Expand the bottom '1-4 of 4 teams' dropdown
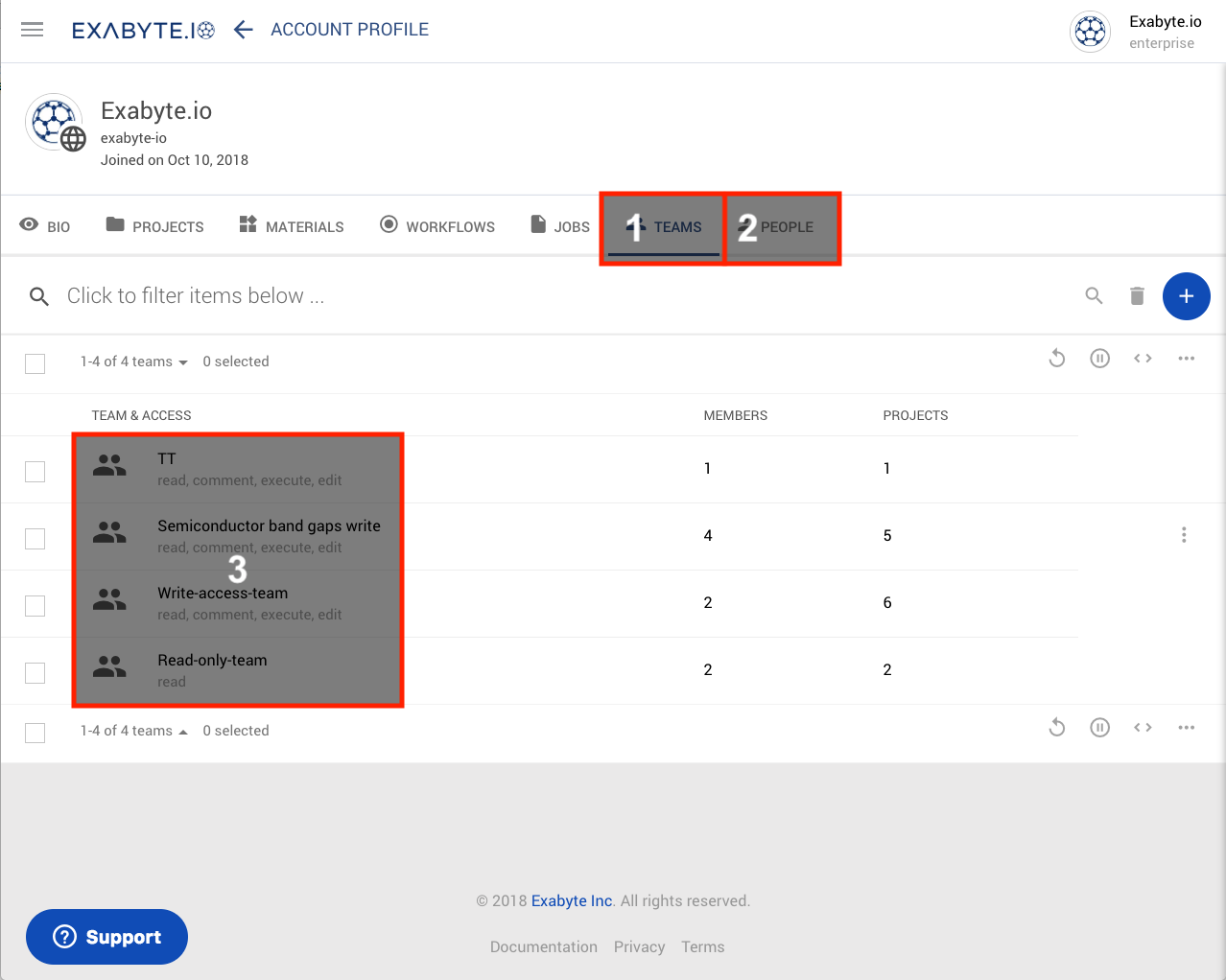This screenshot has height=980, width=1226. pyautogui.click(x=134, y=731)
